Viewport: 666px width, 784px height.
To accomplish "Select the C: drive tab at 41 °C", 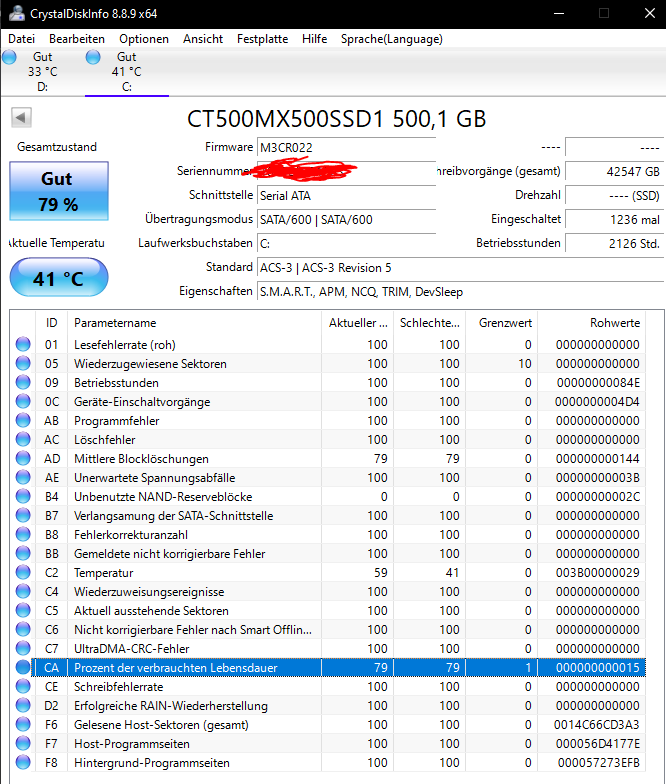I will (x=126, y=72).
